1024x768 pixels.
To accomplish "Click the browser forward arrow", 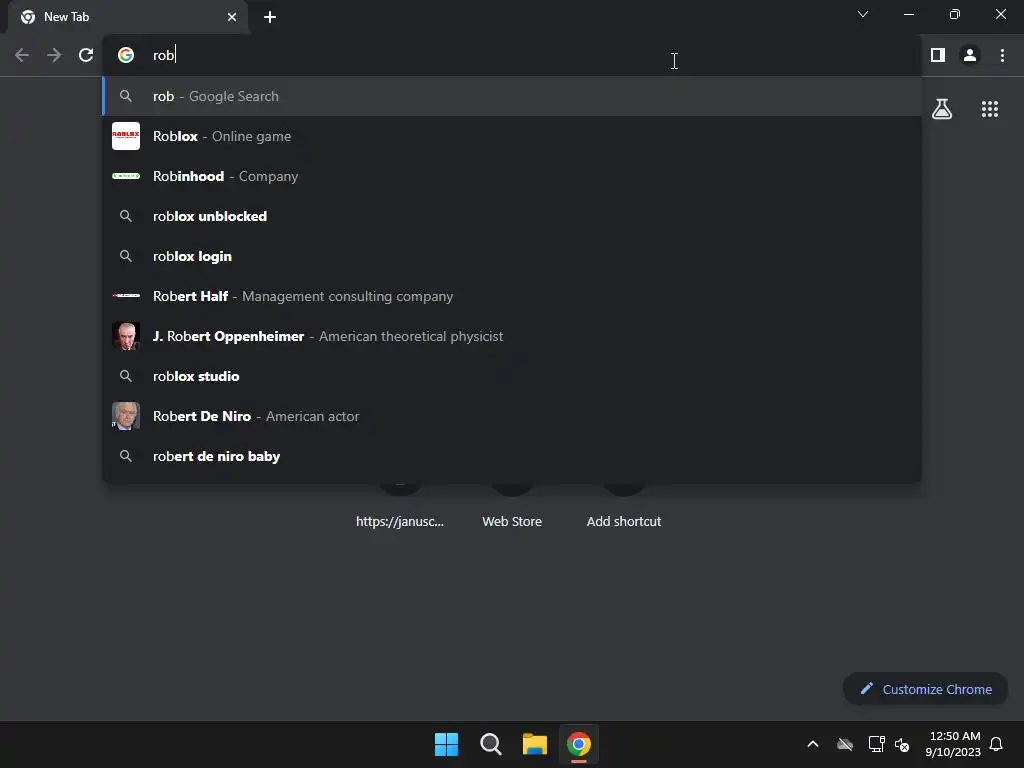I will click(x=54, y=56).
